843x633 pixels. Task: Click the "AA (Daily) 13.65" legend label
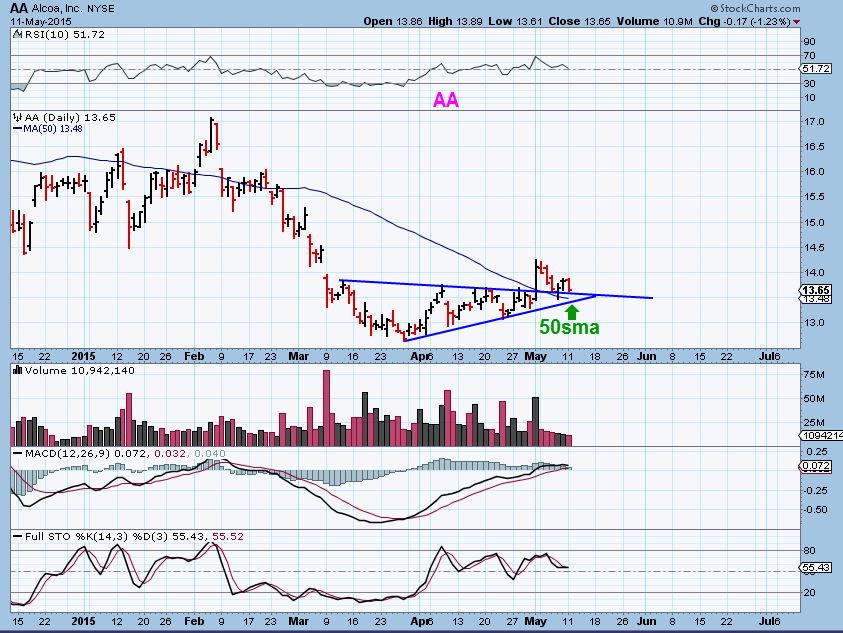pos(70,117)
